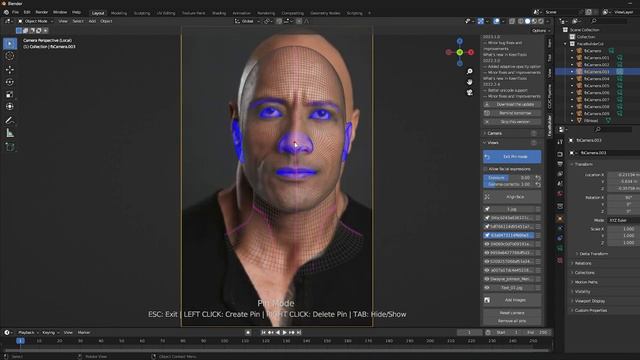Click the Scale X value field
This screenshot has width=640, height=360.
624,229
